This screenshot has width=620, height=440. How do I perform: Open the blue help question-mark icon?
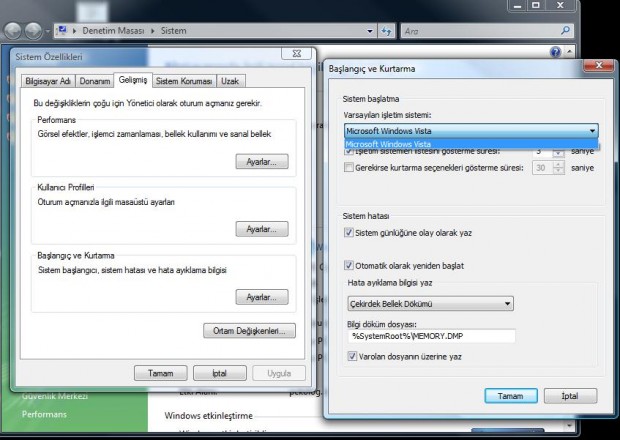tap(555, 51)
